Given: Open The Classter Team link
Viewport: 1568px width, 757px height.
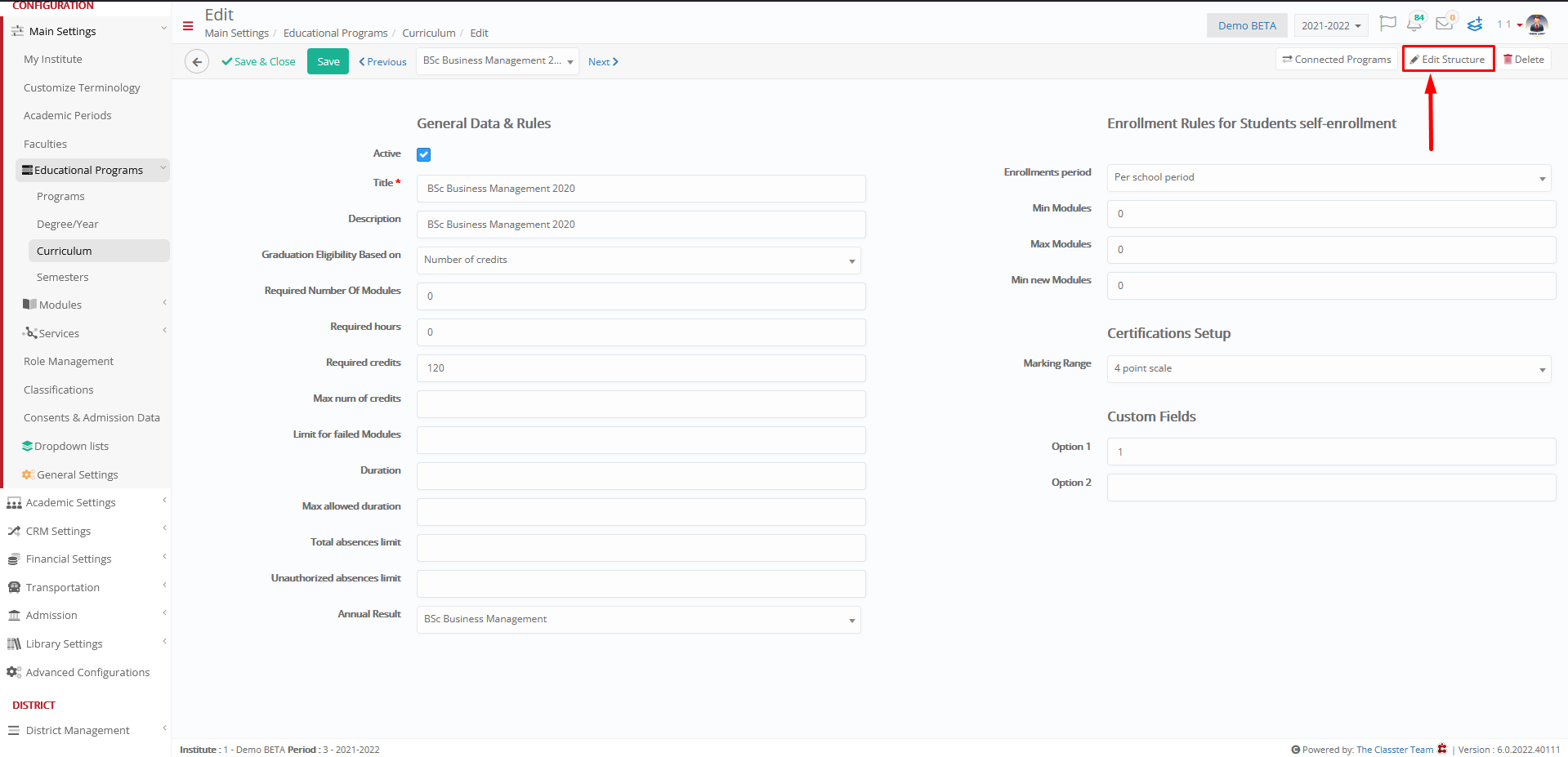Looking at the screenshot, I should (1395, 750).
